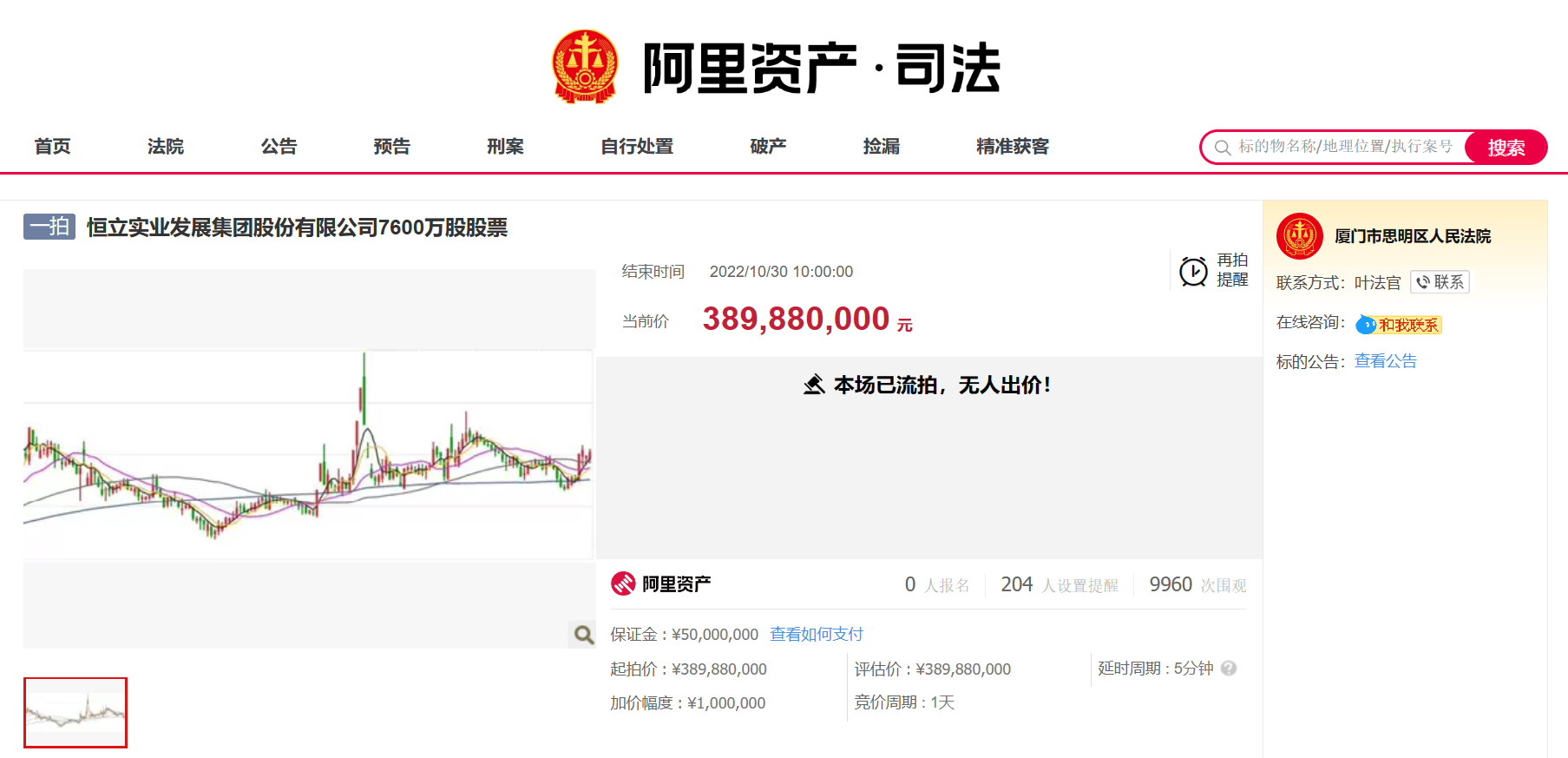Click the Xiamen Siming court emblem
Image resolution: width=1568 pixels, height=758 pixels.
(x=1299, y=236)
